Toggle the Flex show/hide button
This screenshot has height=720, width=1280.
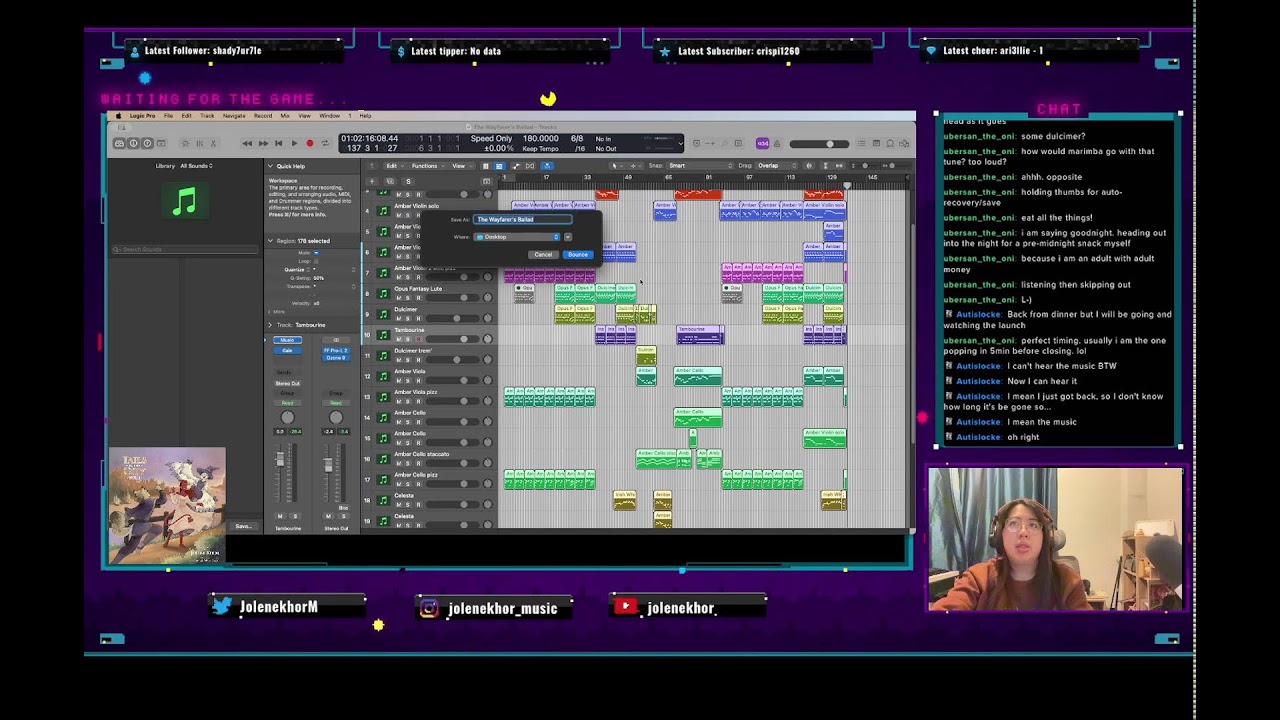[530, 166]
